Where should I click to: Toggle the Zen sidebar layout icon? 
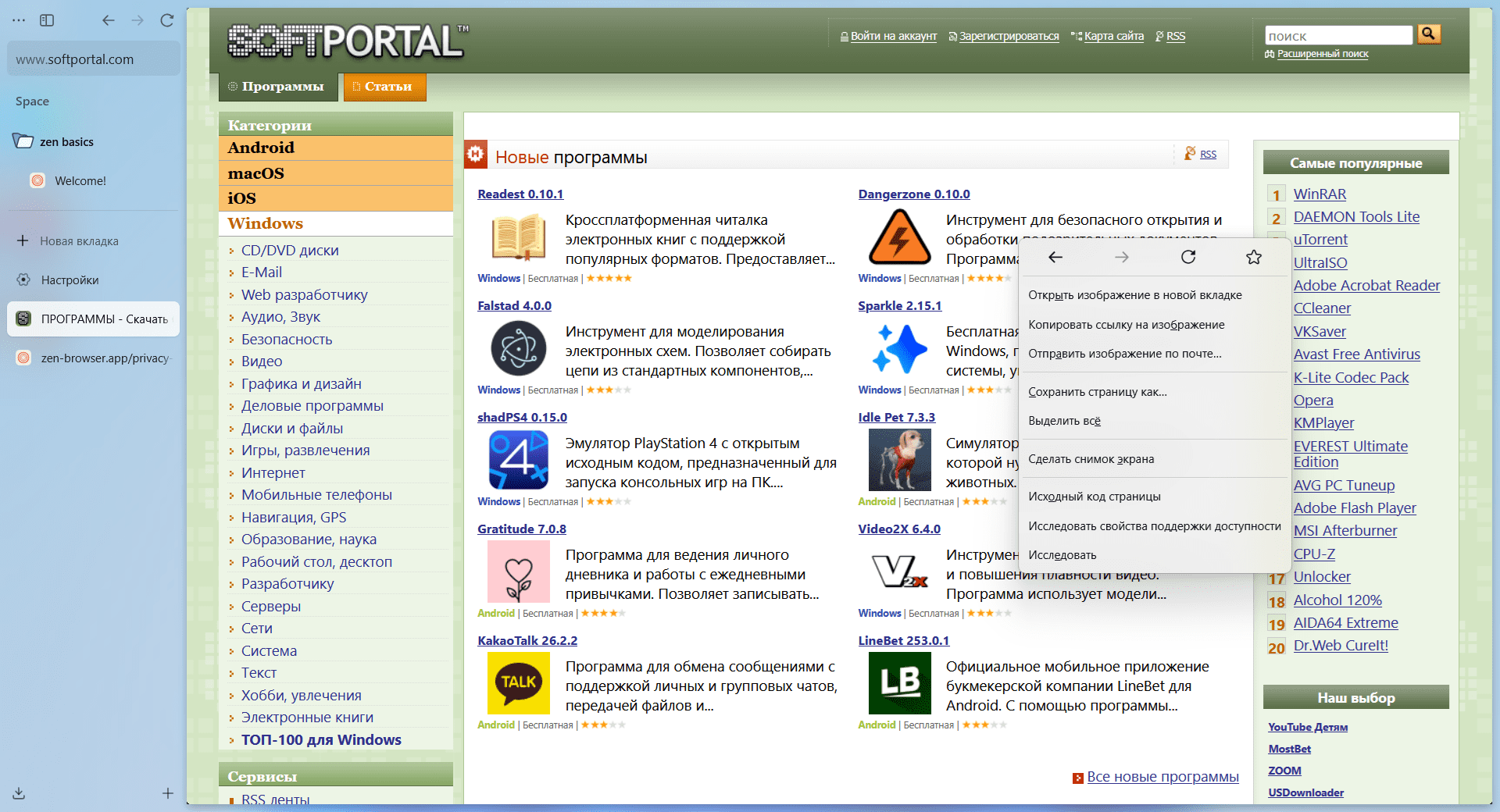(x=47, y=20)
